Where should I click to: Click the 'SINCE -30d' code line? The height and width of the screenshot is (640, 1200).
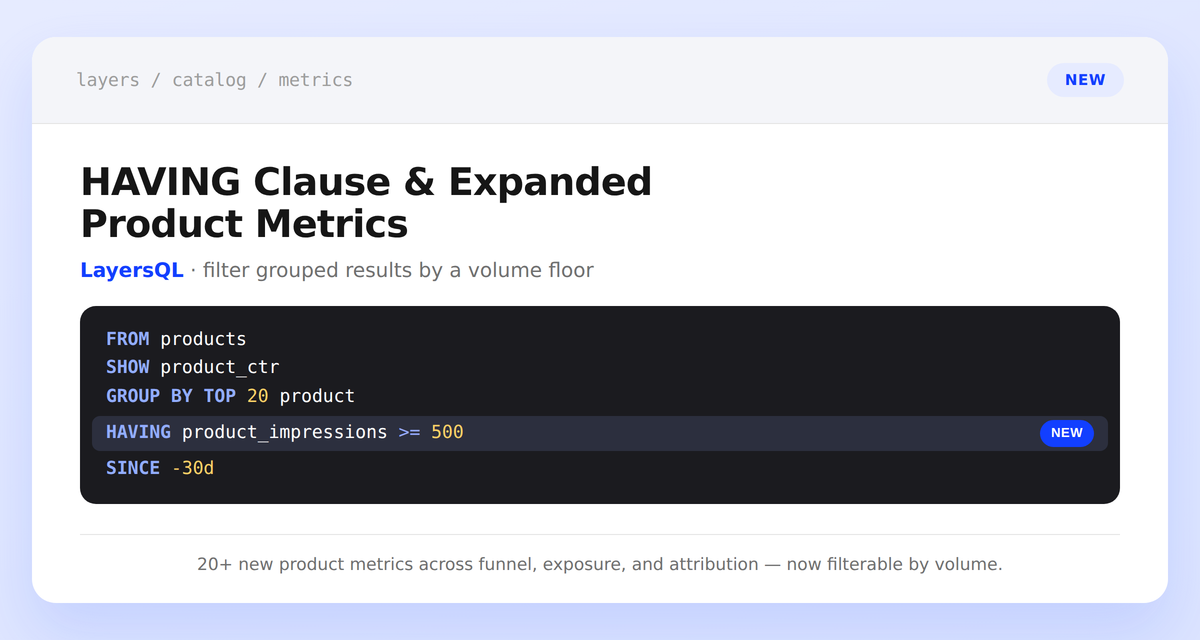pos(160,467)
